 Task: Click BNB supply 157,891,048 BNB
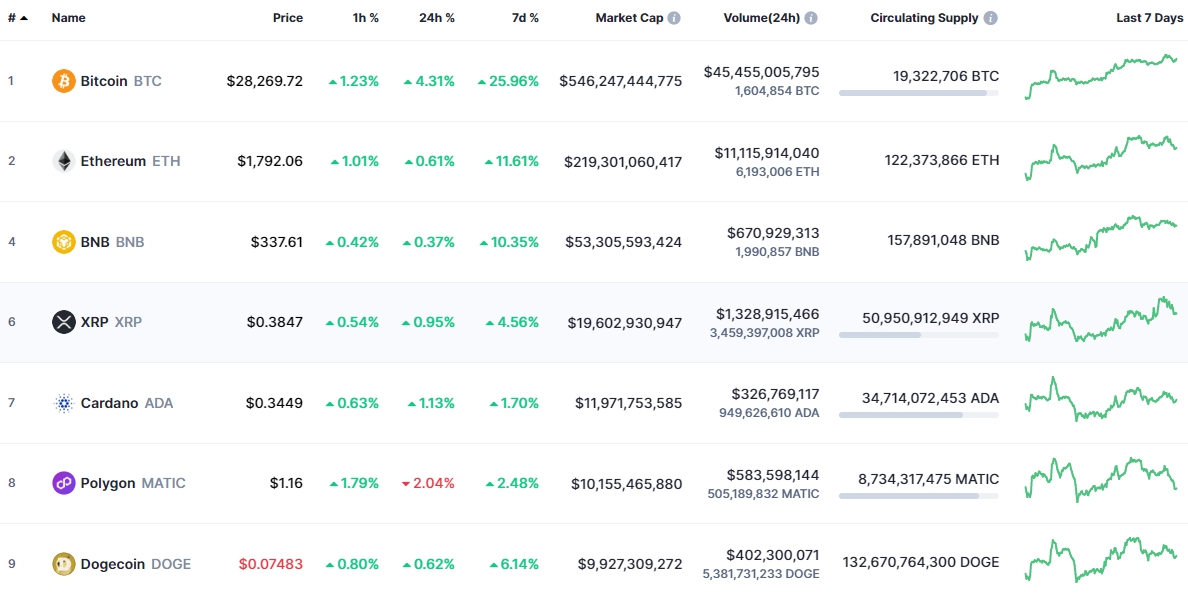943,241
